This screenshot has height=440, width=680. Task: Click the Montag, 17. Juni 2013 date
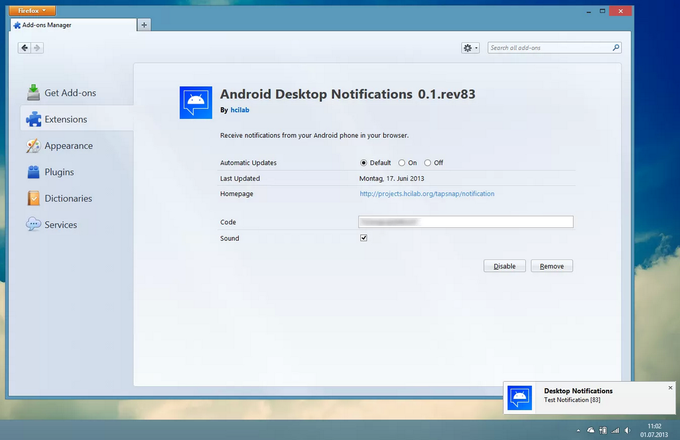(x=392, y=179)
